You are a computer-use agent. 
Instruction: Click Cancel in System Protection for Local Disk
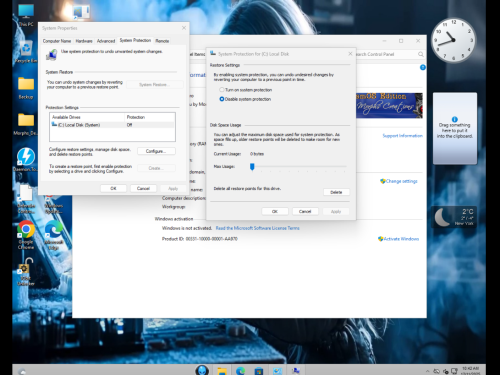point(305,212)
